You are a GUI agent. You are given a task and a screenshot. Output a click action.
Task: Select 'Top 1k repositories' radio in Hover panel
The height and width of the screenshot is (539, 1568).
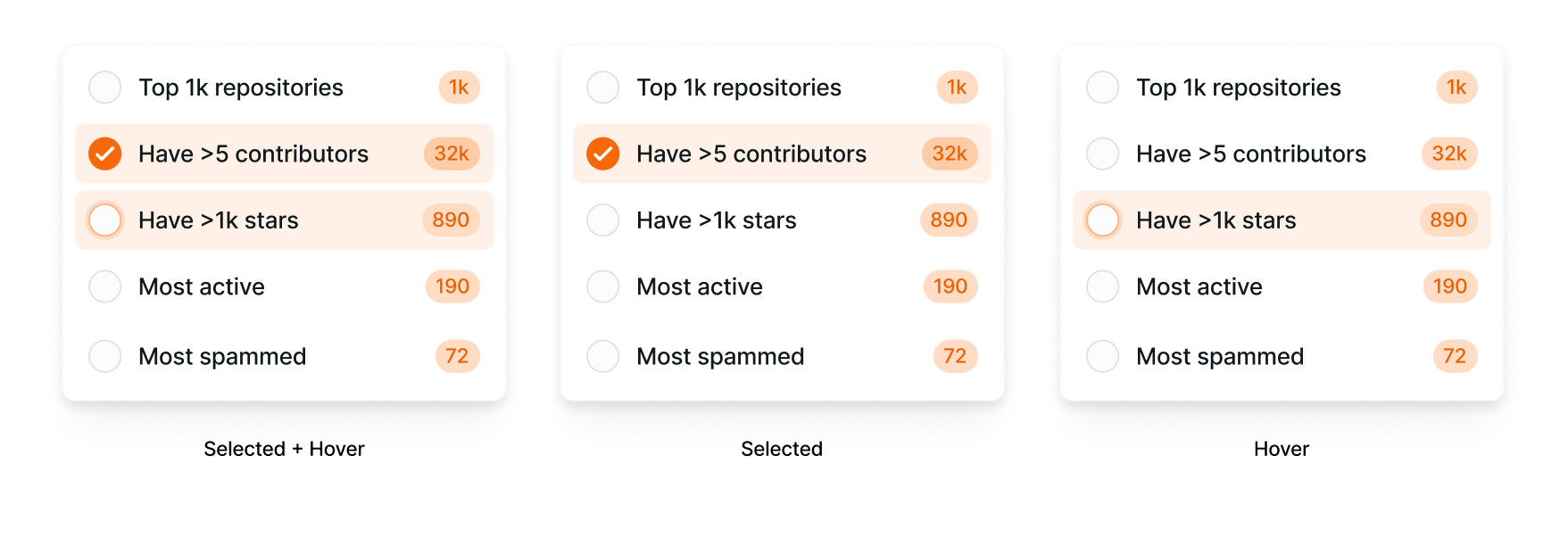tap(1102, 87)
